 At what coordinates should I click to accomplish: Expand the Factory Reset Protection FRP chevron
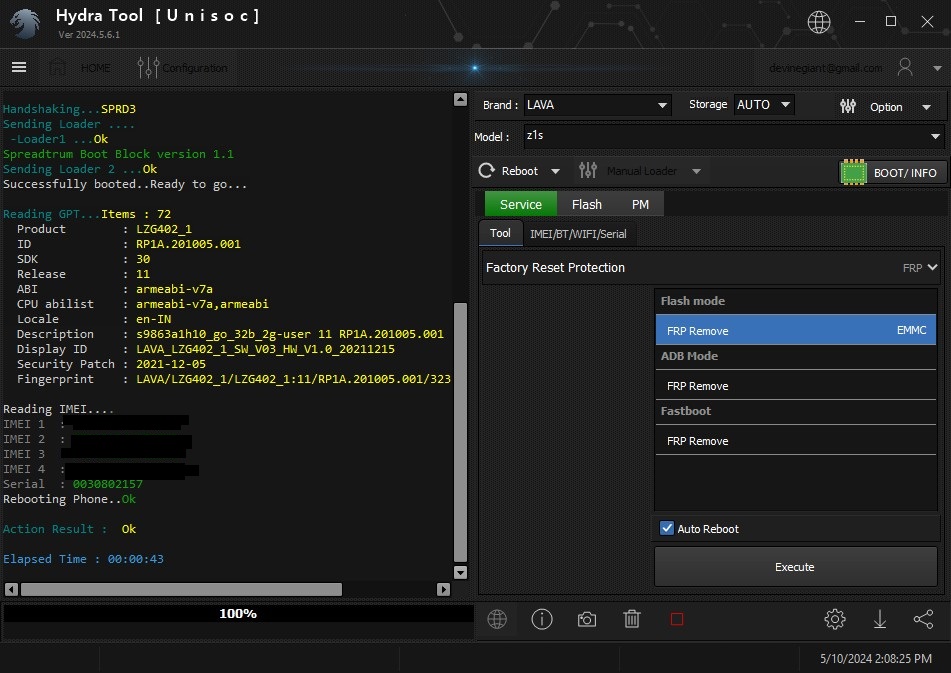pyautogui.click(x=932, y=267)
